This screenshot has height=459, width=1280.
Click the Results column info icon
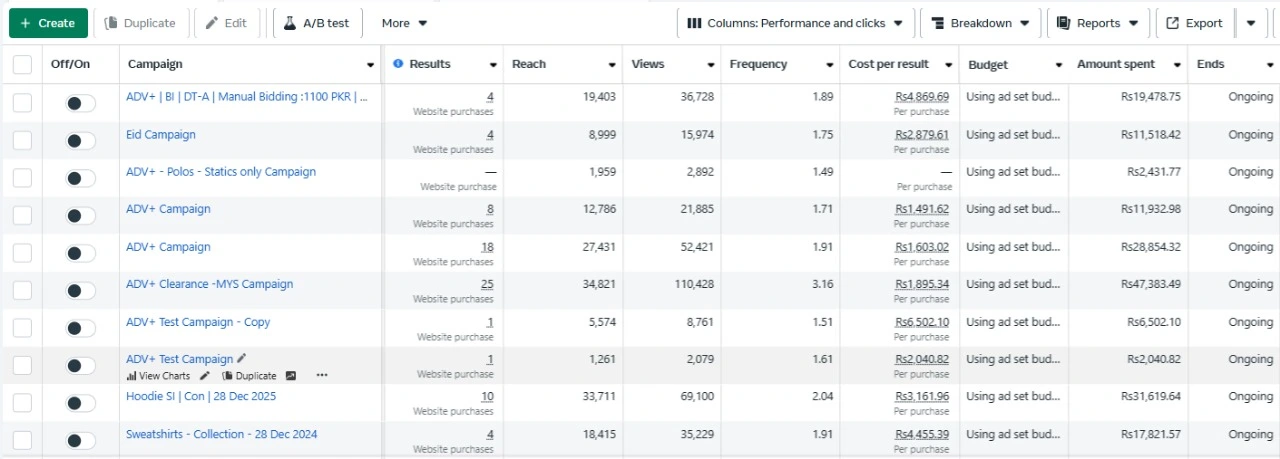398,64
